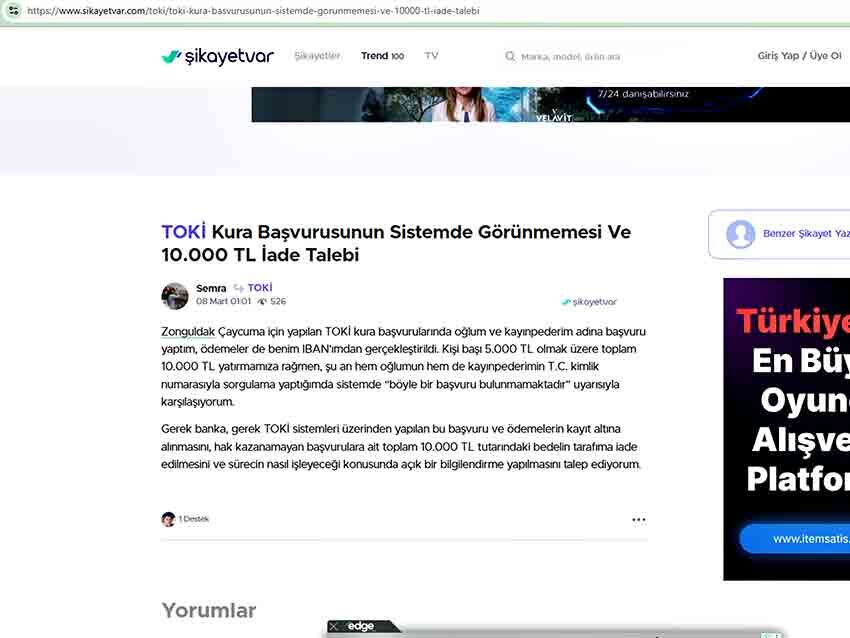Open the TOKİ link next to Semra

coord(260,288)
